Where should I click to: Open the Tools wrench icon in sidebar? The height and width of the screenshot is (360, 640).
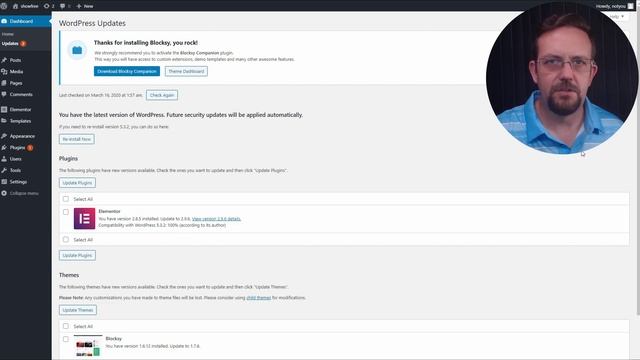tap(4, 170)
